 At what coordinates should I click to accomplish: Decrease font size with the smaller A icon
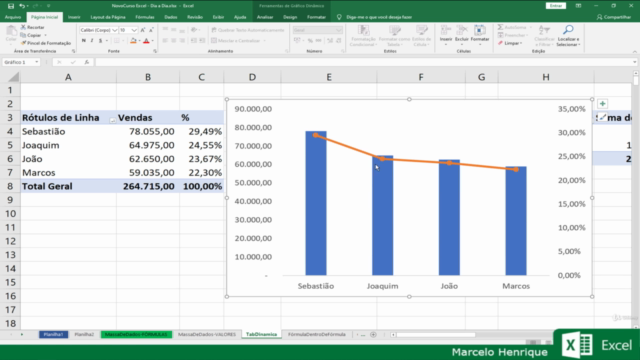click(x=151, y=30)
